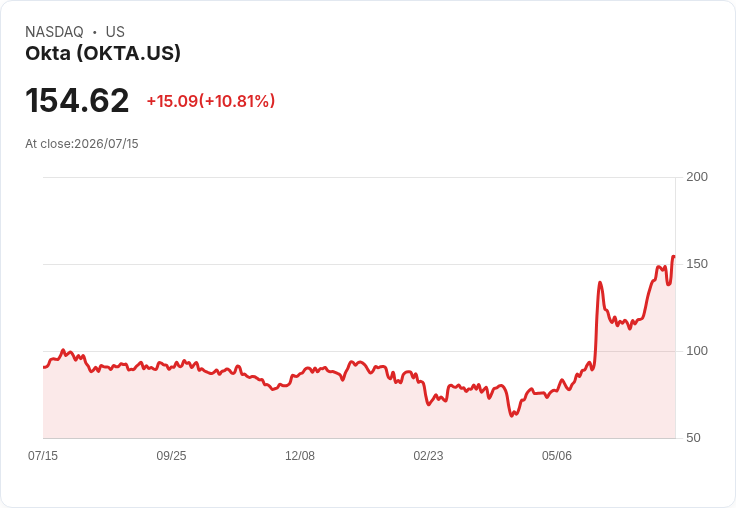736x508 pixels.
Task: Select the 05/06 x-axis date label
Action: tap(557, 455)
